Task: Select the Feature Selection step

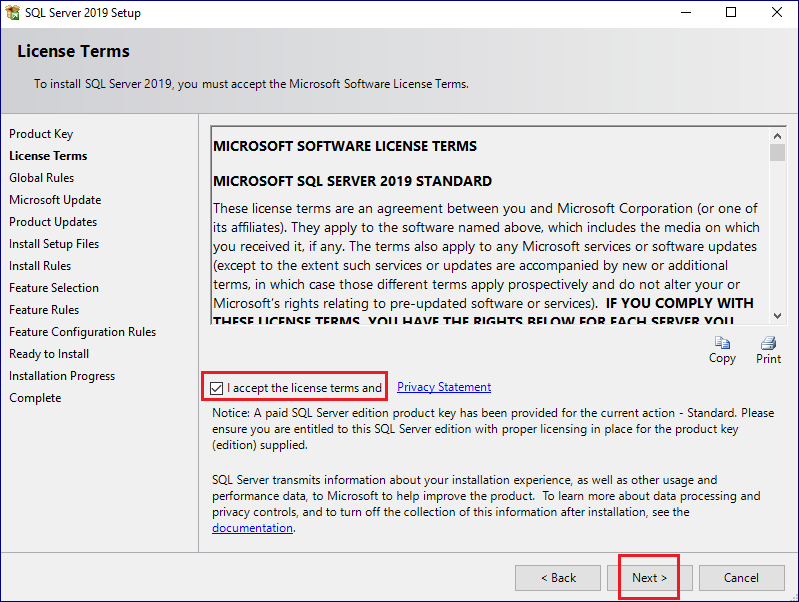Action: [54, 287]
